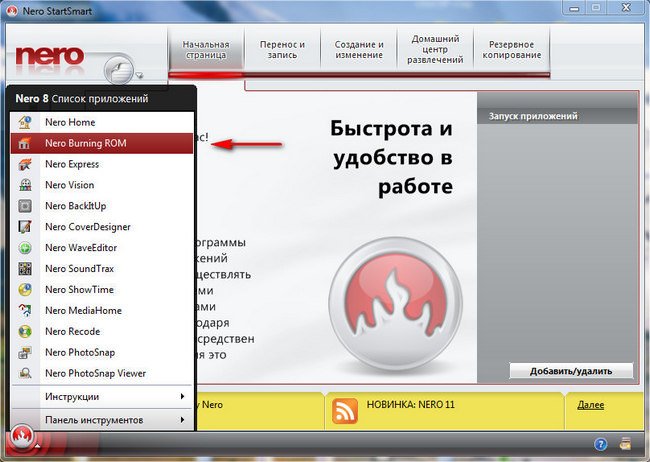Image resolution: width=650 pixels, height=462 pixels.
Task: Select Nero Express menu entry
Action: coord(102,164)
